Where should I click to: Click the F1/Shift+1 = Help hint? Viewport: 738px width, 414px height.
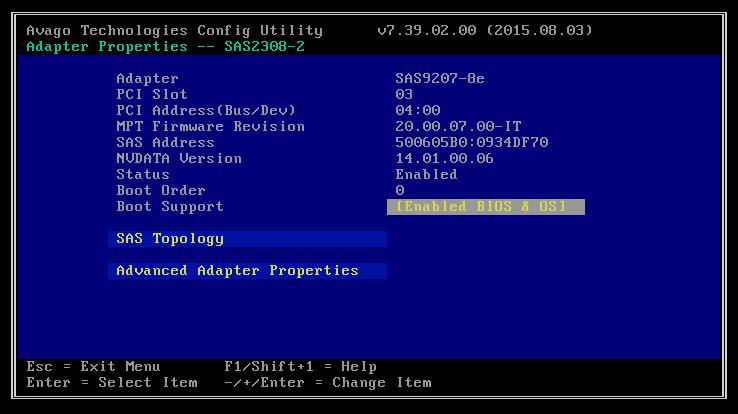300,367
